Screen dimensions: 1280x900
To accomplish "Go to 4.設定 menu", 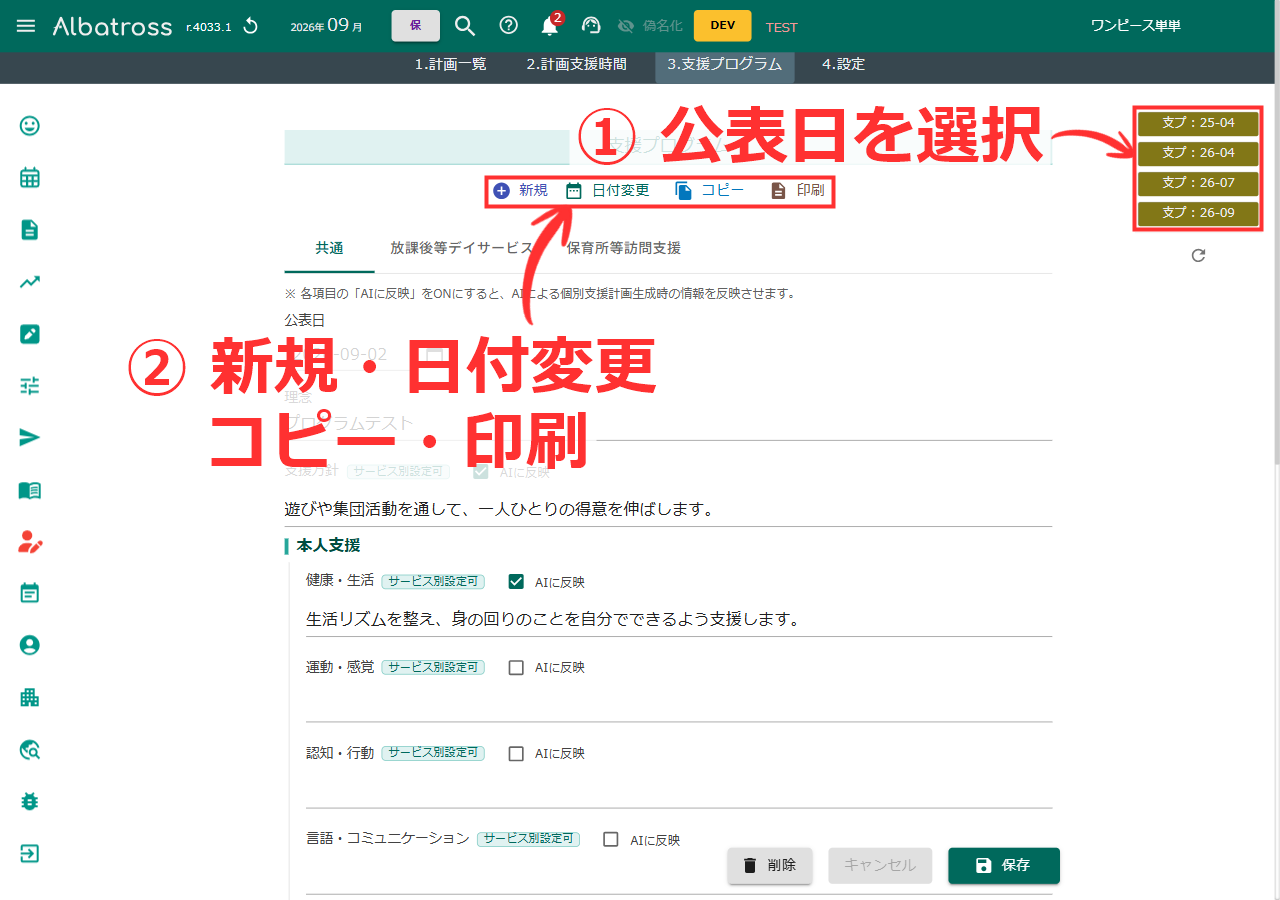I will coord(843,64).
